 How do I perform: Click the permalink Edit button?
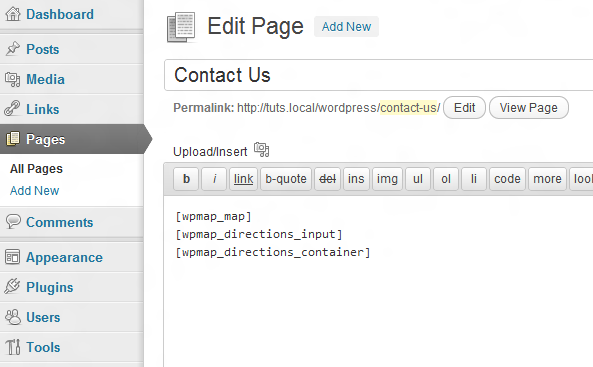(464, 108)
